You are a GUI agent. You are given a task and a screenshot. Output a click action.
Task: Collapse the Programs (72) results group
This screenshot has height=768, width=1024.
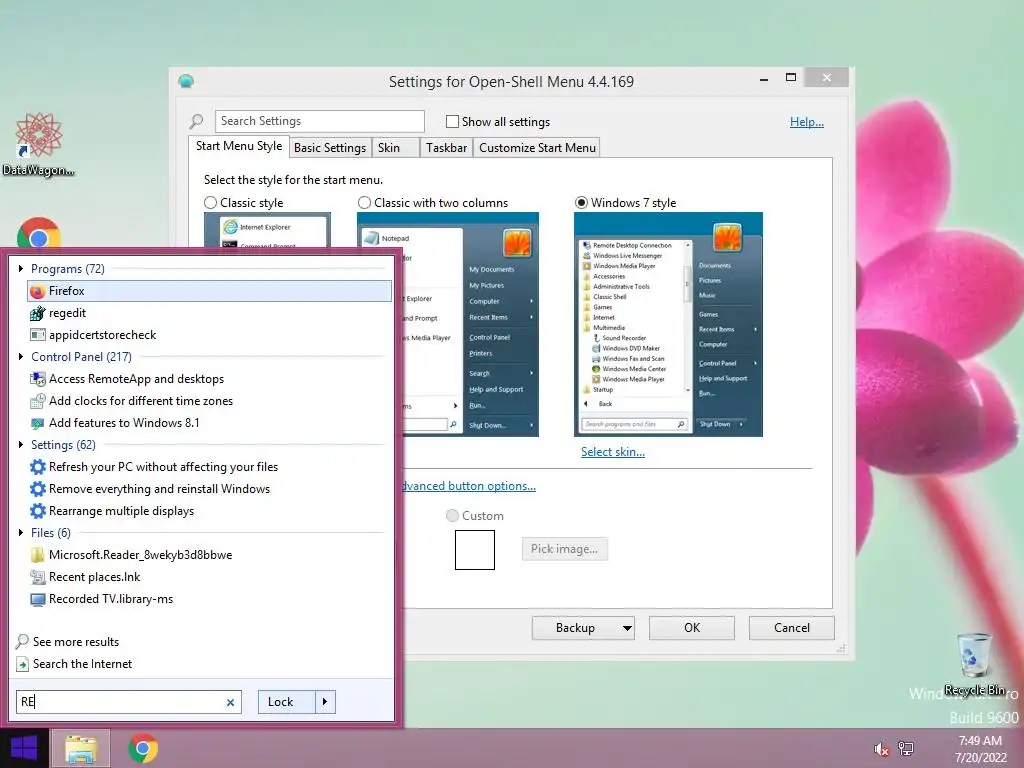click(x=21, y=268)
